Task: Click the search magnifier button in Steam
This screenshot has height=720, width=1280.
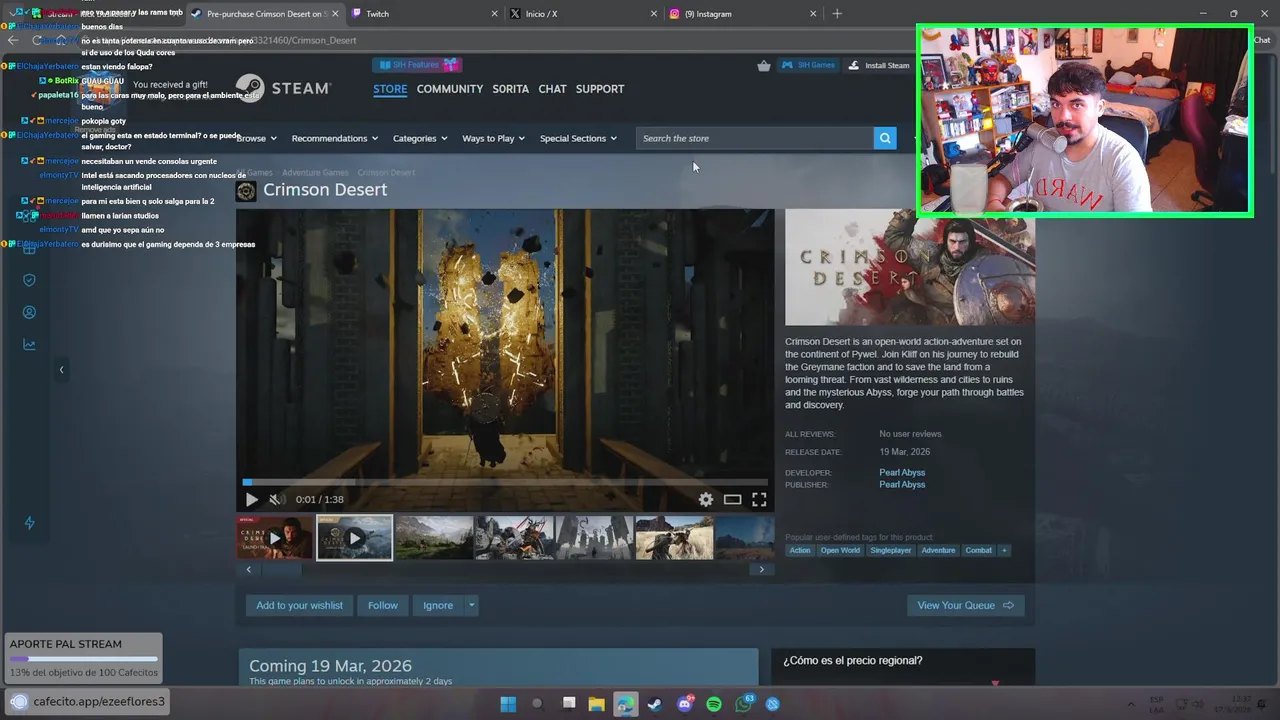Action: click(885, 138)
